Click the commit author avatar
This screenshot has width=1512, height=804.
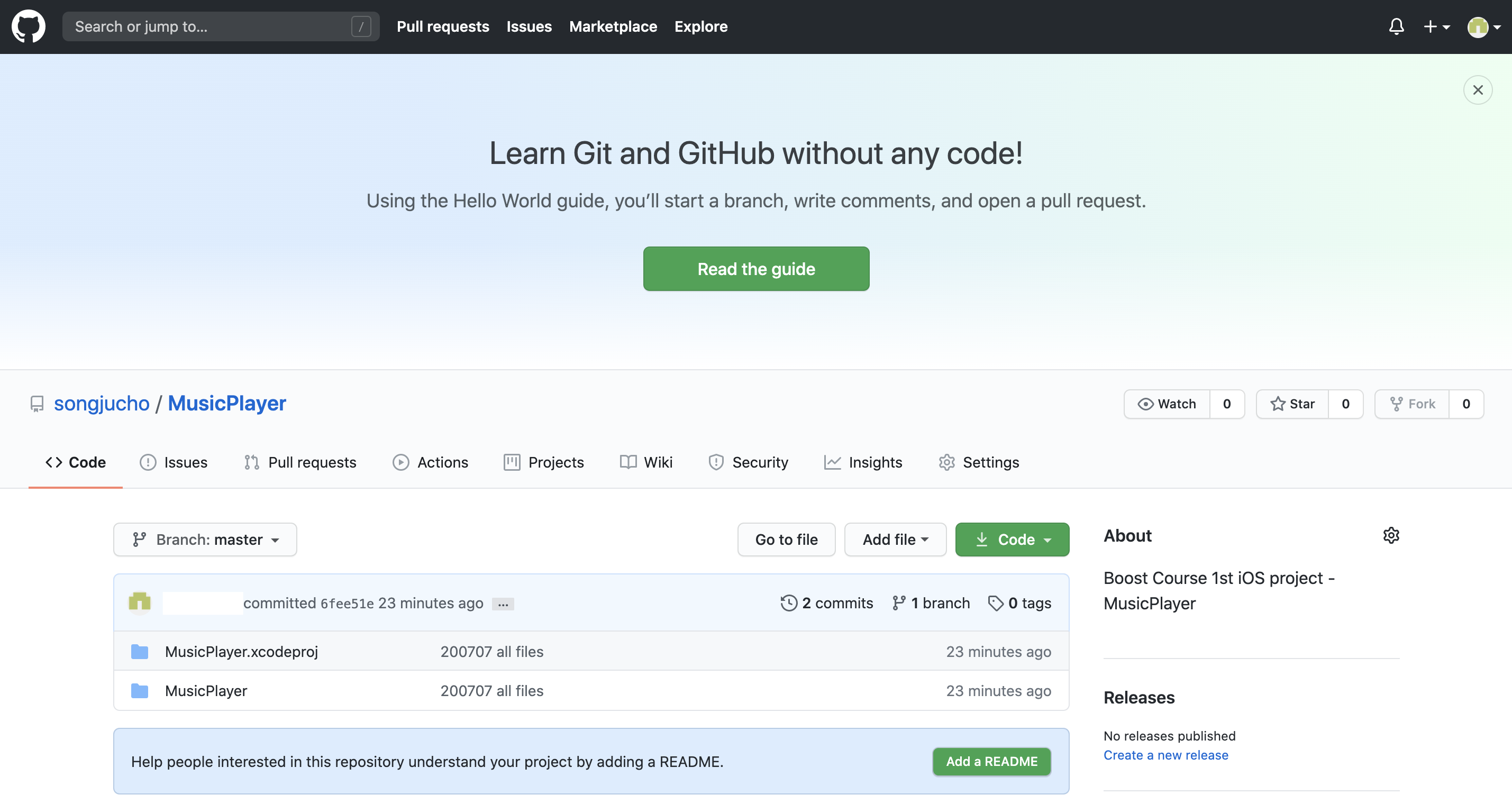tap(140, 602)
